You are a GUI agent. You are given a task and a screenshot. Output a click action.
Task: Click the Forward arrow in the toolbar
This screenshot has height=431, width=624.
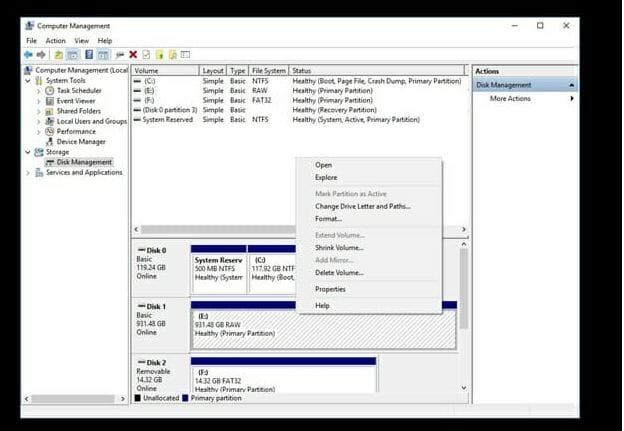pyautogui.click(x=41, y=55)
